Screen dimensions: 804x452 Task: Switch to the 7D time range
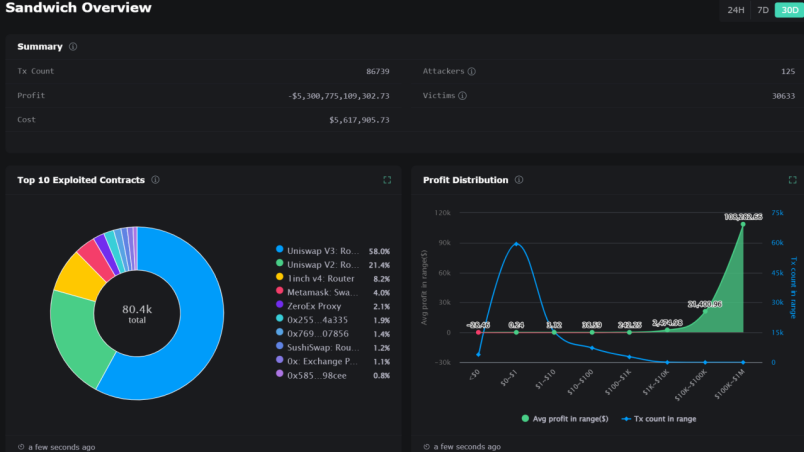coord(763,10)
